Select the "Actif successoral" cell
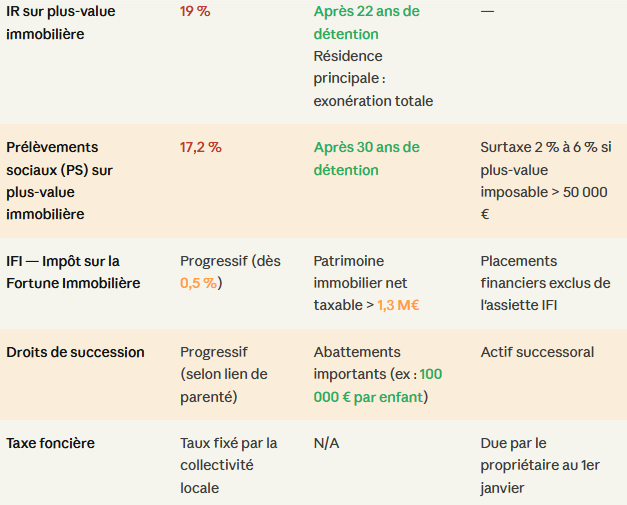Image resolution: width=627 pixels, height=505 pixels. click(x=537, y=352)
